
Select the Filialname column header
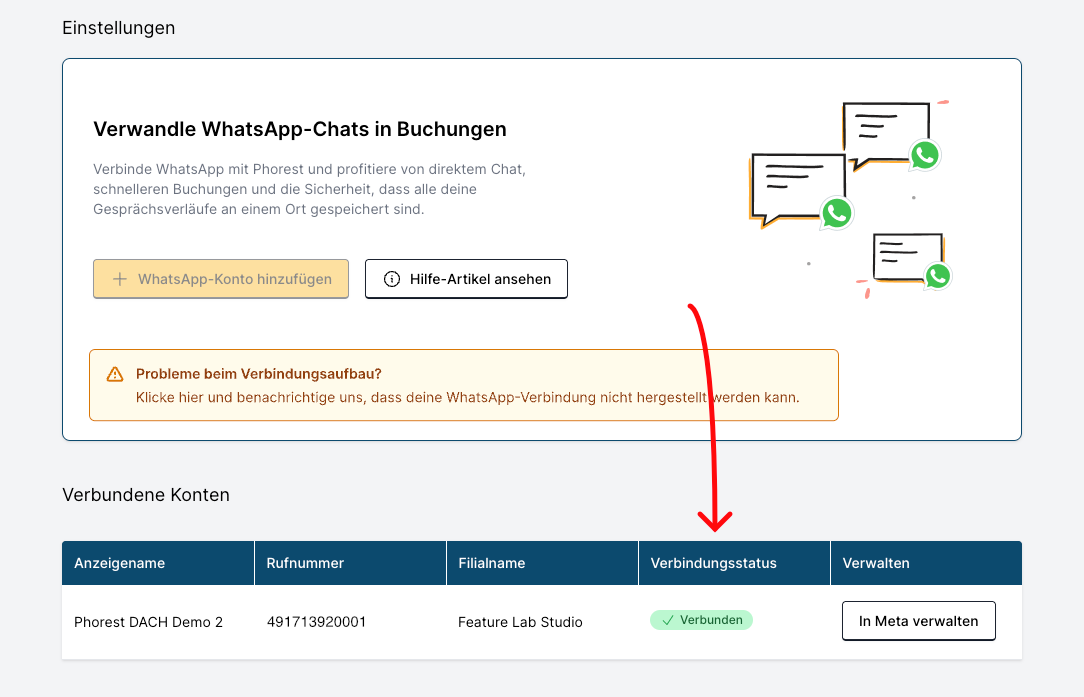pos(491,563)
